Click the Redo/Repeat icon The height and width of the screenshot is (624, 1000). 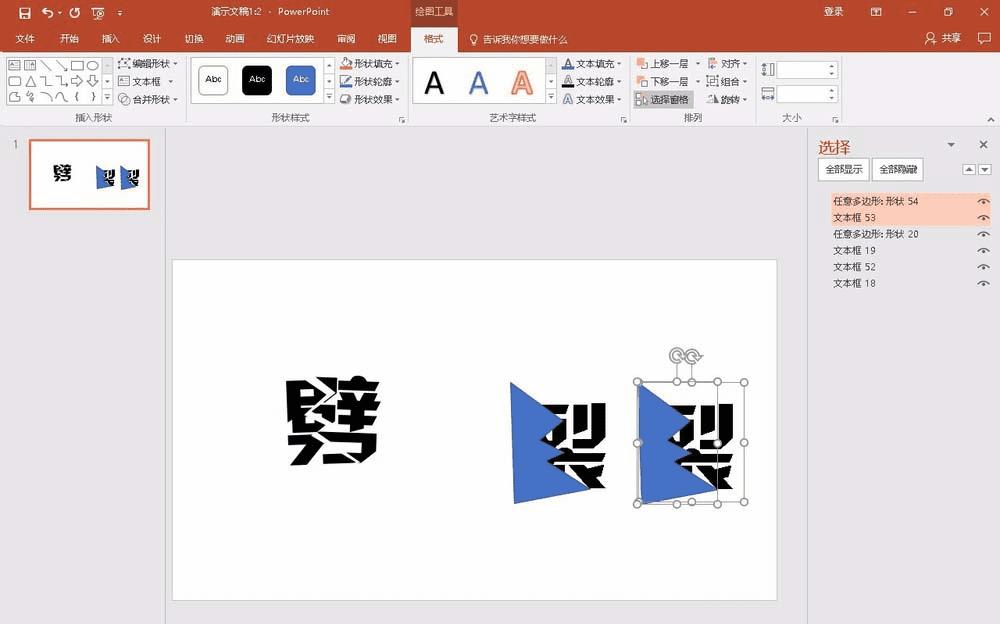pyautogui.click(x=75, y=13)
